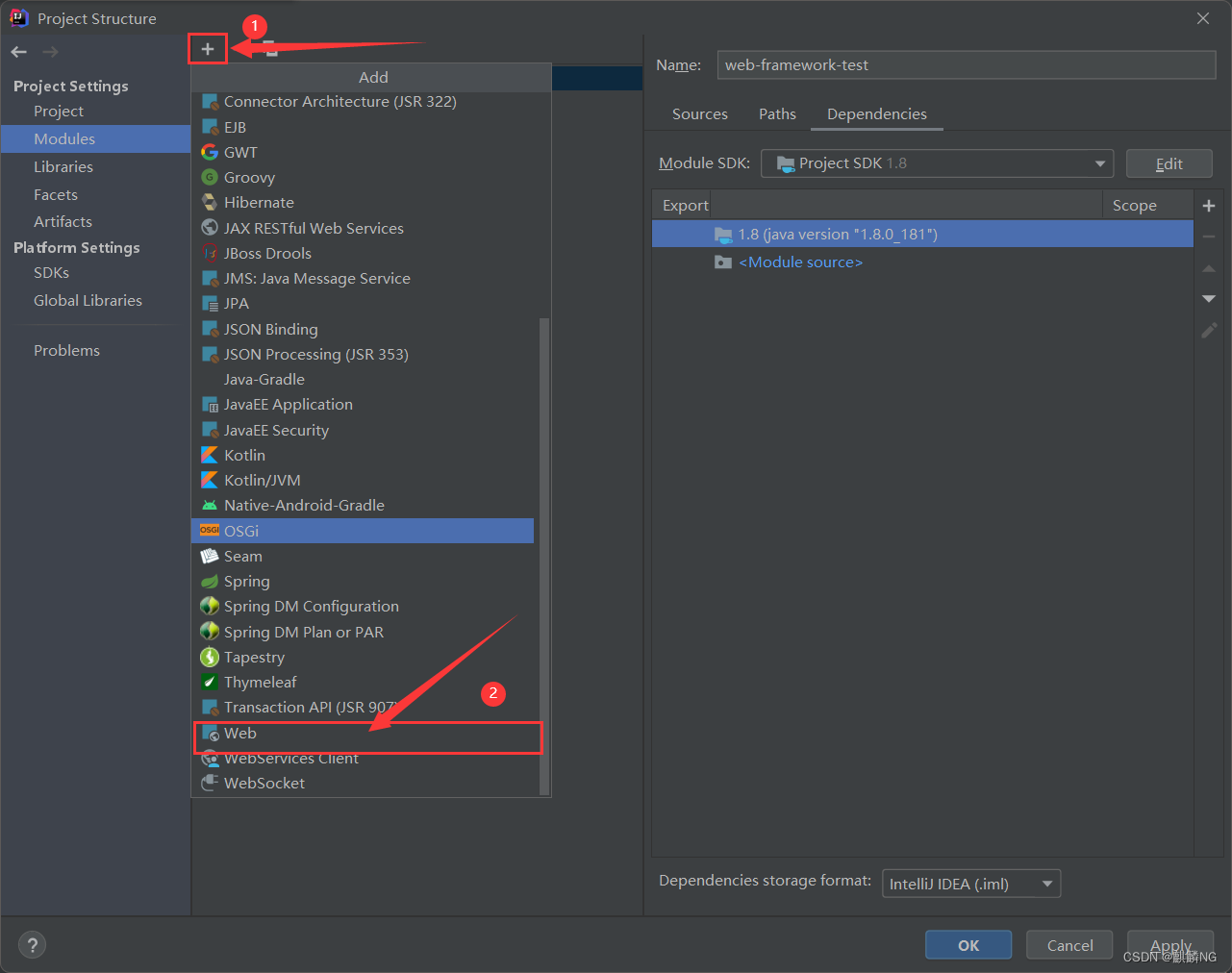Screen dimensions: 1232x973
Task: Switch to the Sources tab
Action: (700, 113)
